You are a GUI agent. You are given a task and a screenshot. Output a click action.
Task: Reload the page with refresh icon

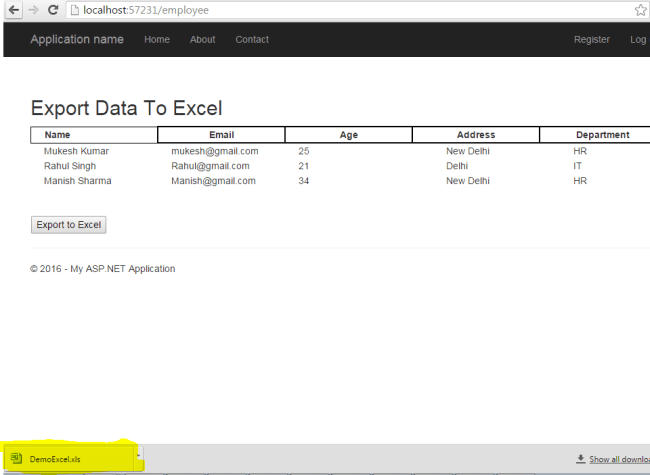[x=53, y=10]
